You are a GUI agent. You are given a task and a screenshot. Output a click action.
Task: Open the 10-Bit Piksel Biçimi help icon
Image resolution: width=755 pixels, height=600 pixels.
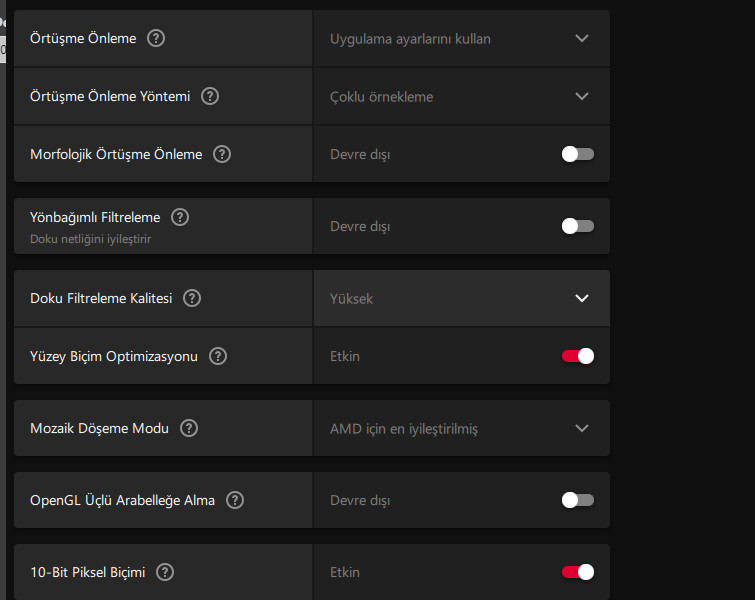click(x=165, y=572)
